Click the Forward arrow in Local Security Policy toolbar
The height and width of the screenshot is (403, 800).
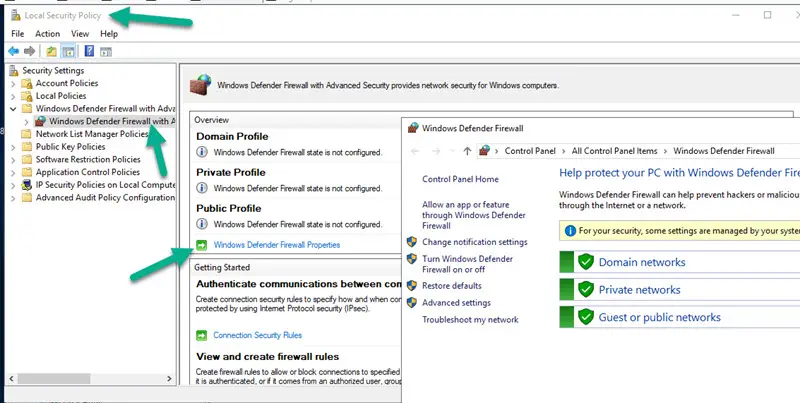(x=30, y=51)
